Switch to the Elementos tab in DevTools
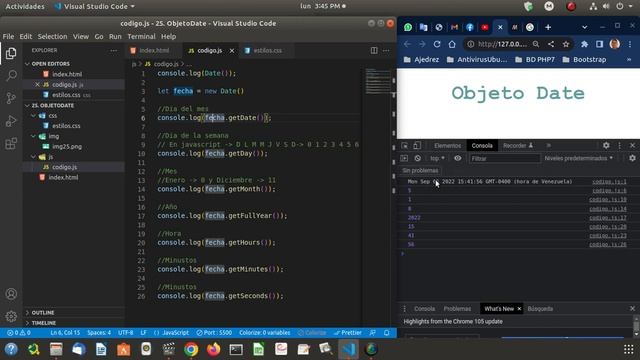 coord(447,146)
